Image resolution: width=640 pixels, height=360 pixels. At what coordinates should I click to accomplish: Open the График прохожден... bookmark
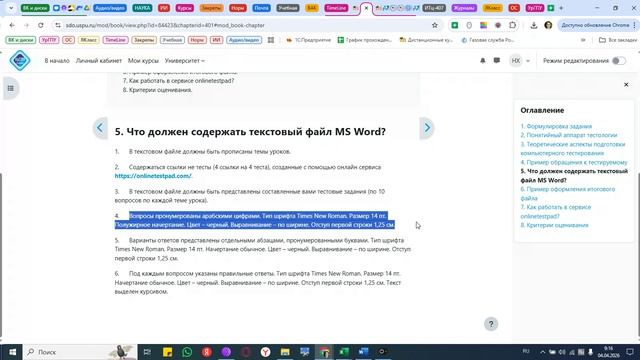[x=364, y=40]
